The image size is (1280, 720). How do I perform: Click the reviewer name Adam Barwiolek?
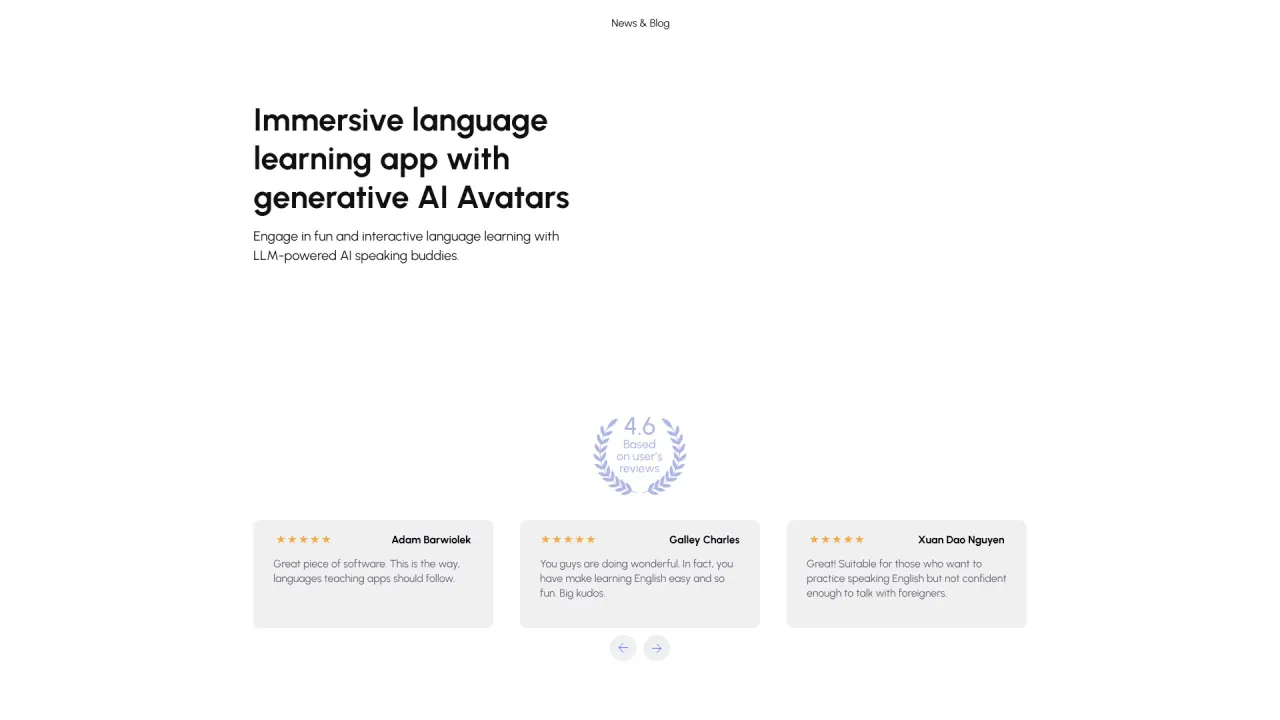click(431, 540)
